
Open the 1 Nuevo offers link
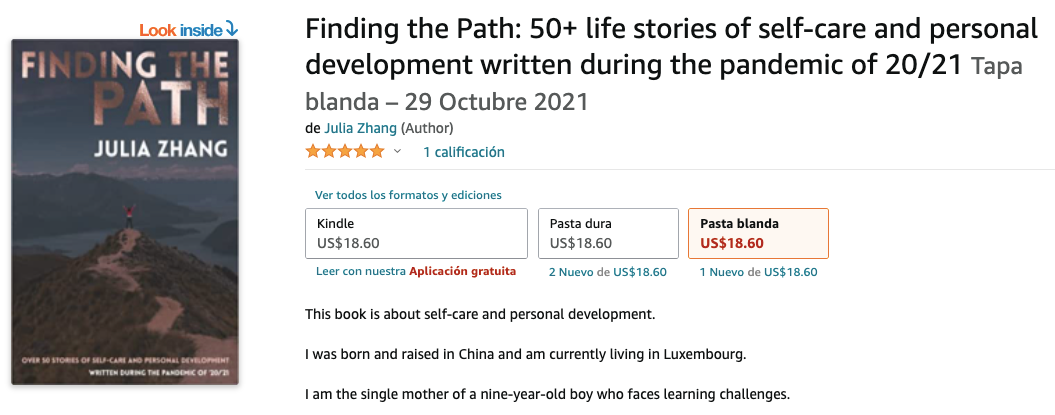point(722,272)
